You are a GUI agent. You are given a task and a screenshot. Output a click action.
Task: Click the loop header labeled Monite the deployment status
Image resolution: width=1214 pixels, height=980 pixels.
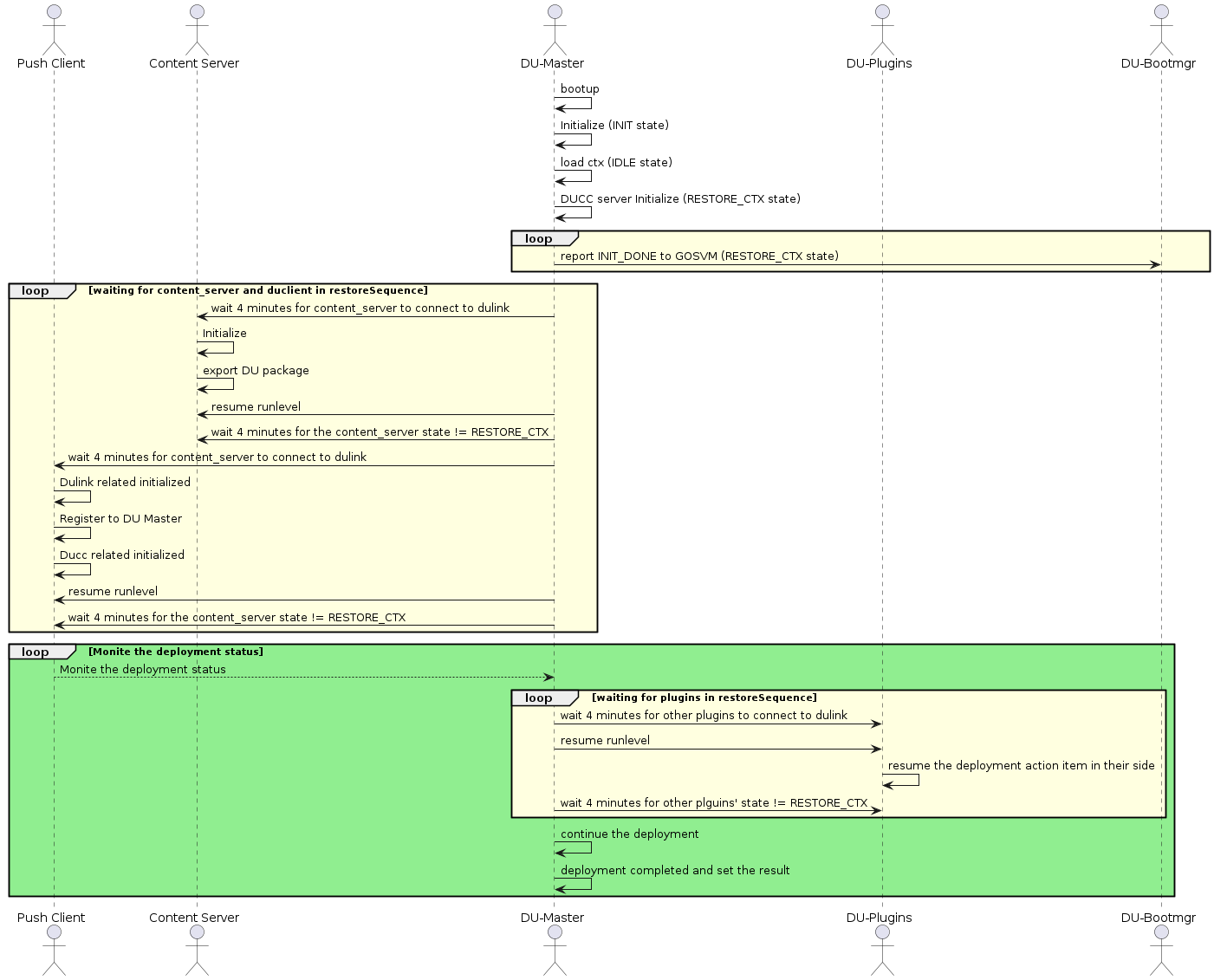40,652
